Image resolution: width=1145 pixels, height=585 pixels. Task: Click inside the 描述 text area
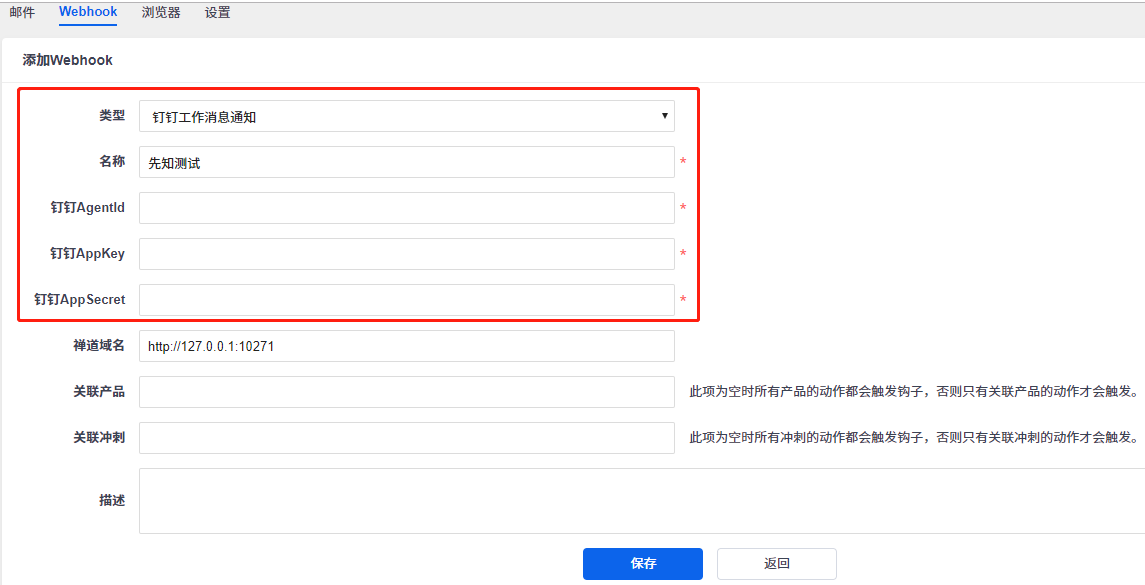[642, 501]
